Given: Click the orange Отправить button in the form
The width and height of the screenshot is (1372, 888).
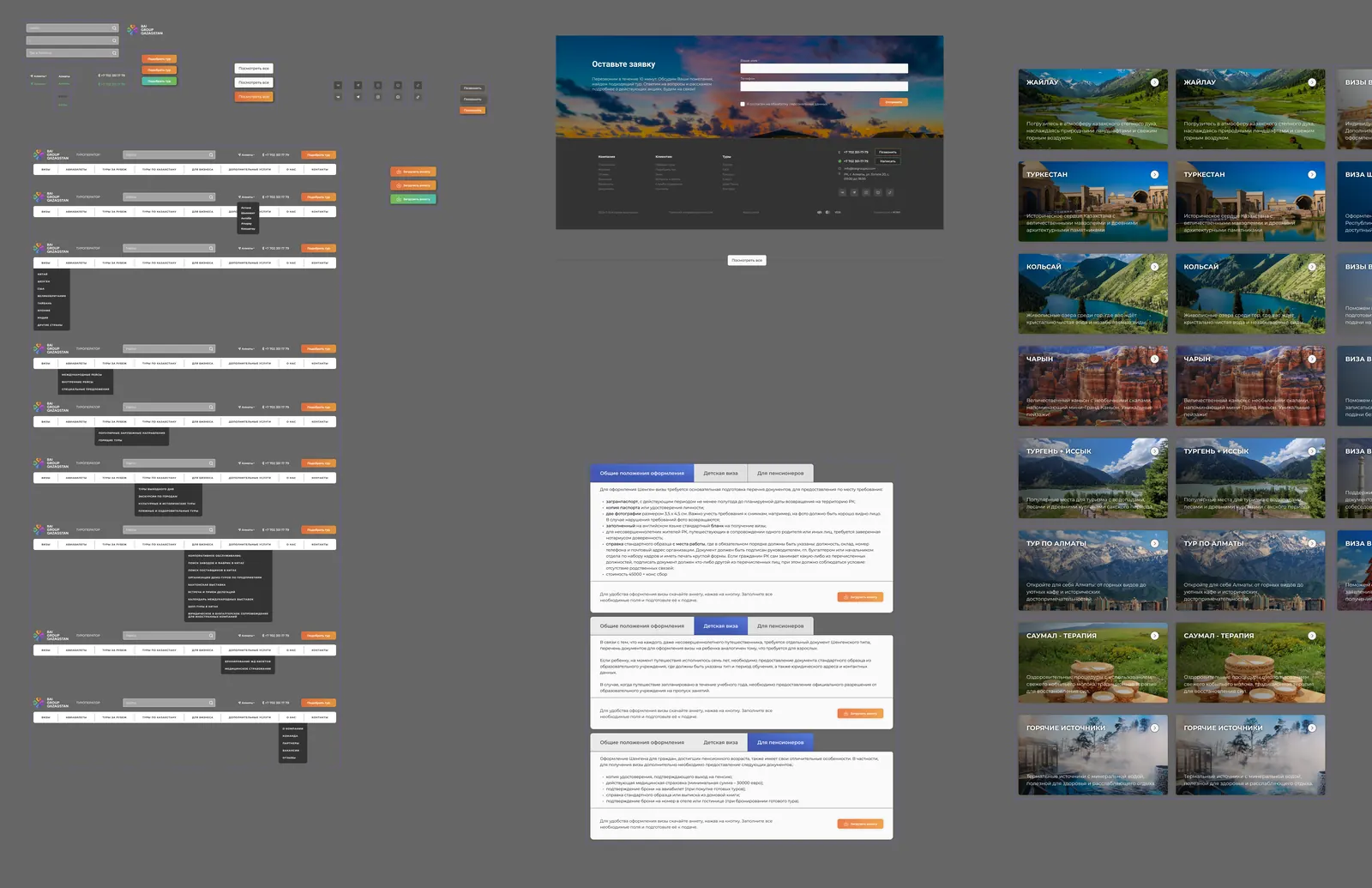Looking at the screenshot, I should click(x=894, y=102).
